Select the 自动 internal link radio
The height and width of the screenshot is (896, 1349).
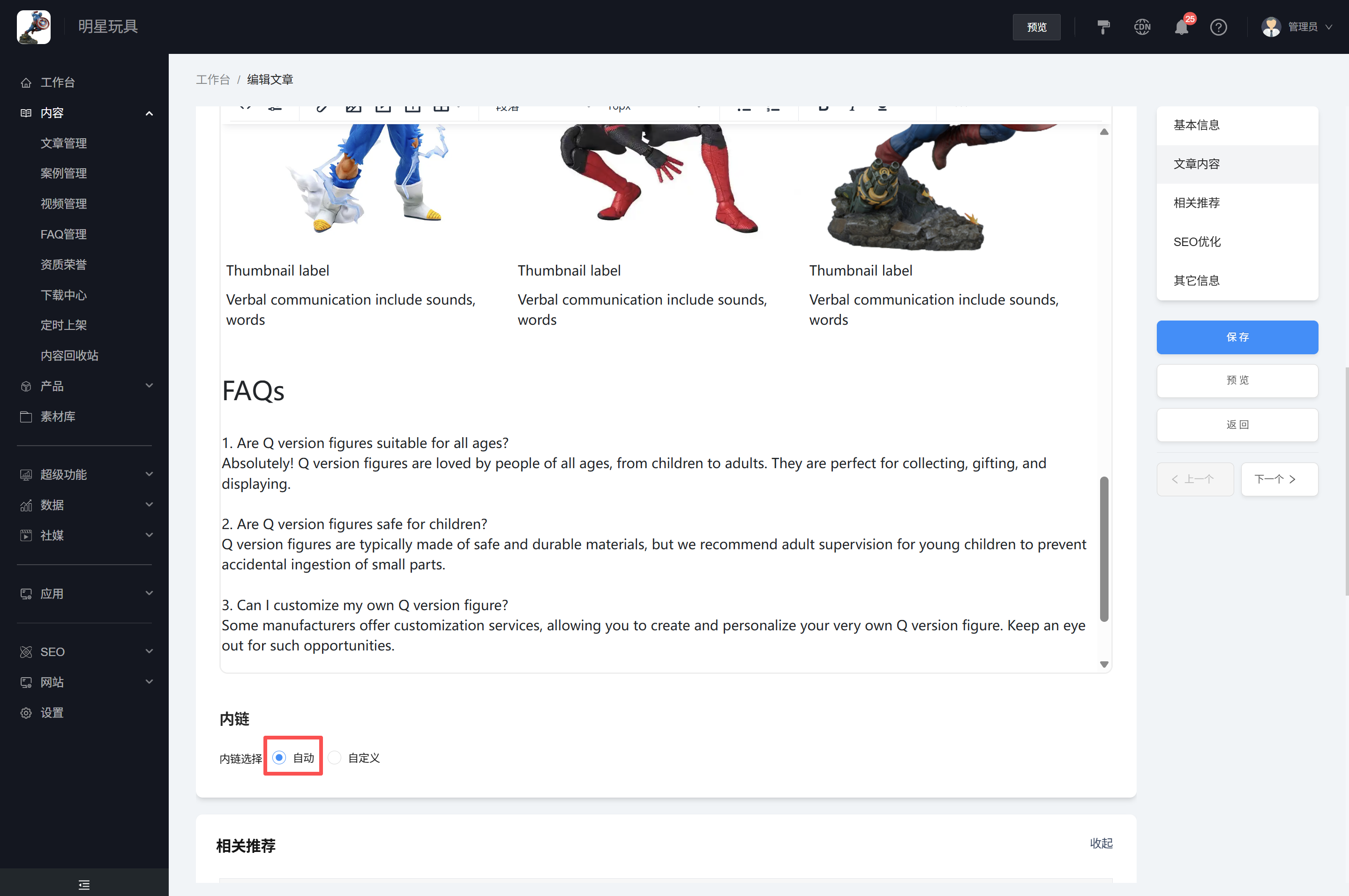point(279,758)
